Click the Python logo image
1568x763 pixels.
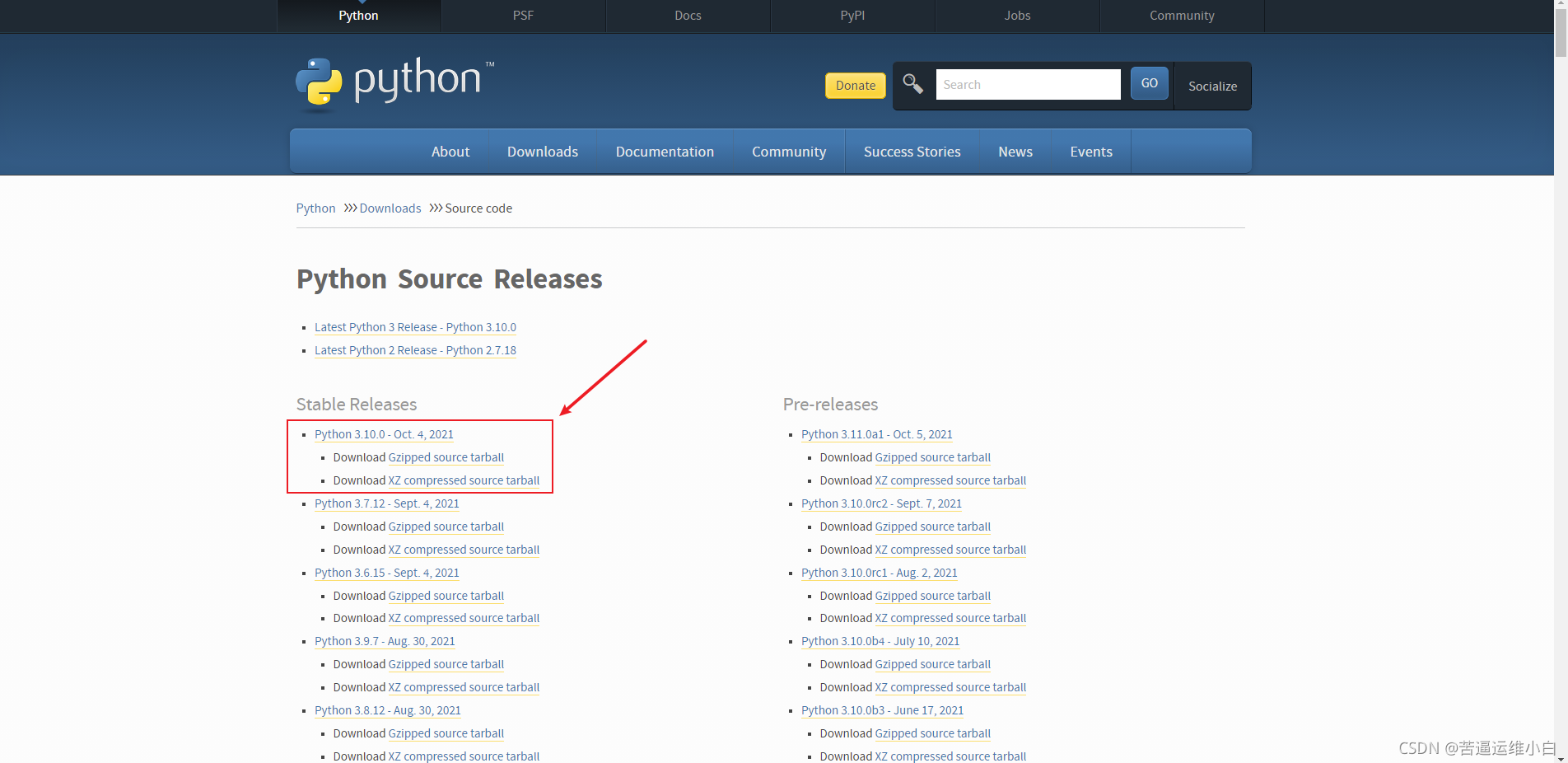click(x=395, y=83)
